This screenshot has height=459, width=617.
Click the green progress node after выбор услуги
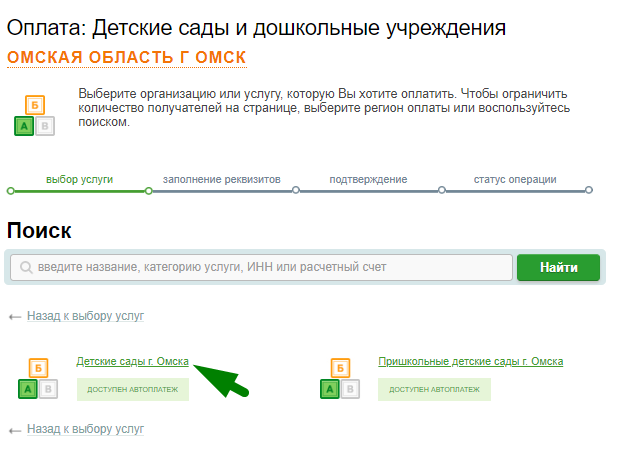point(148,190)
